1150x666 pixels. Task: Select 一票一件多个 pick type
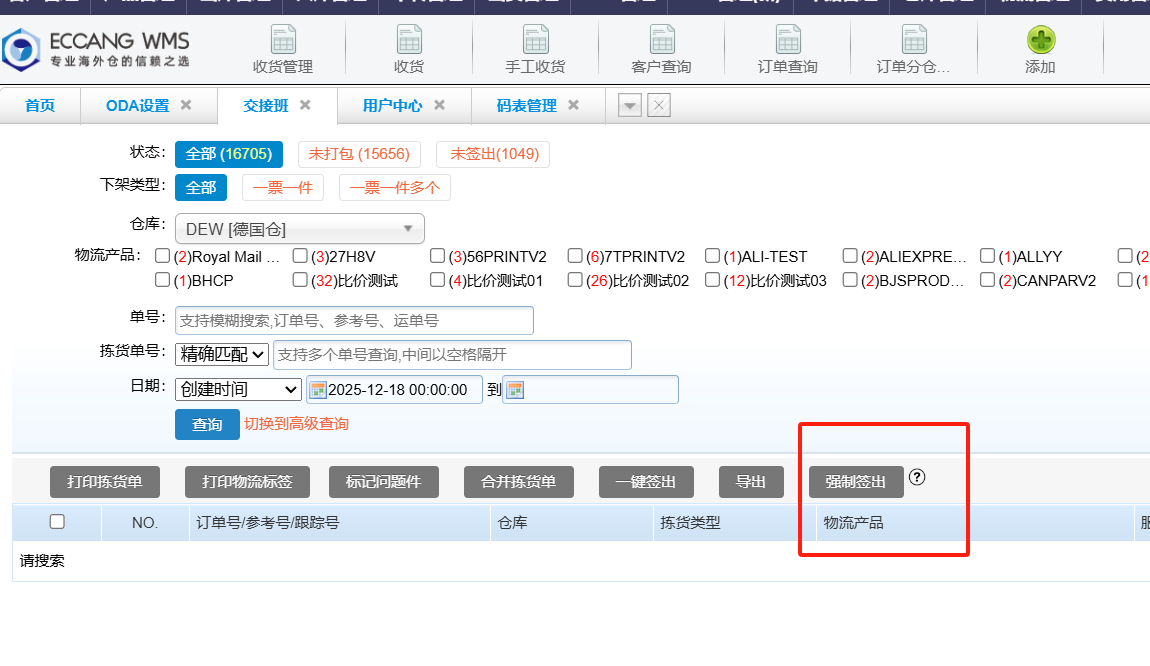click(395, 188)
